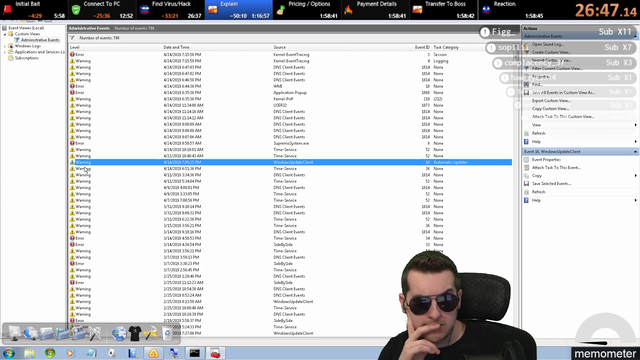Open the Command Prompt taskbar icon
Viewport: 640px width, 360px height.
pyautogui.click(x=195, y=353)
